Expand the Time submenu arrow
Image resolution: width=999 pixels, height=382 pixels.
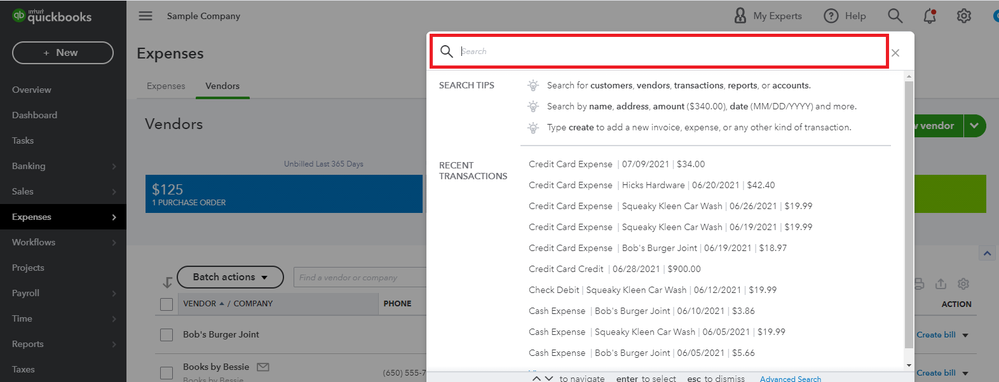click(114, 319)
